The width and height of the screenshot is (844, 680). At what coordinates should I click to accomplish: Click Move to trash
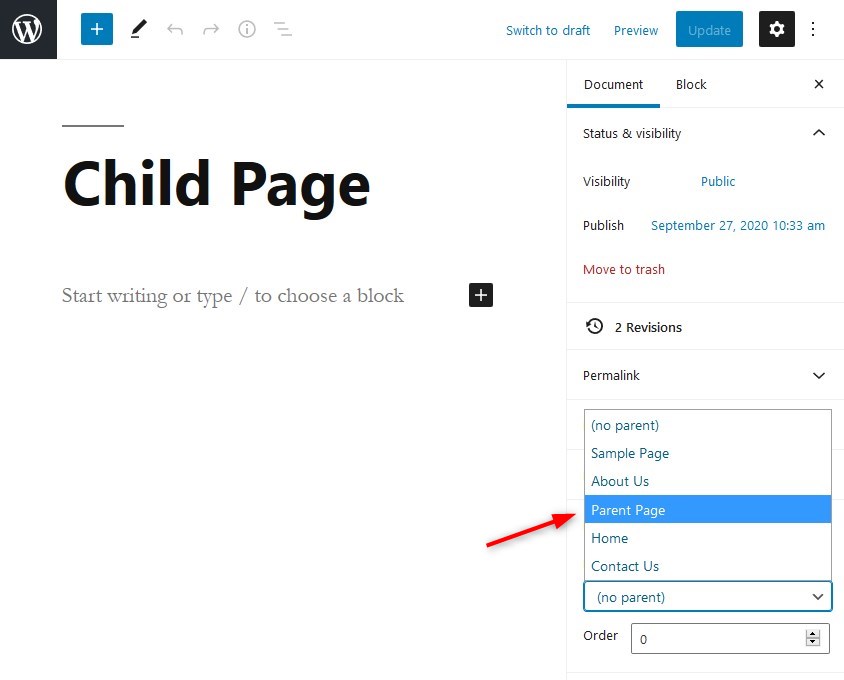pos(624,269)
